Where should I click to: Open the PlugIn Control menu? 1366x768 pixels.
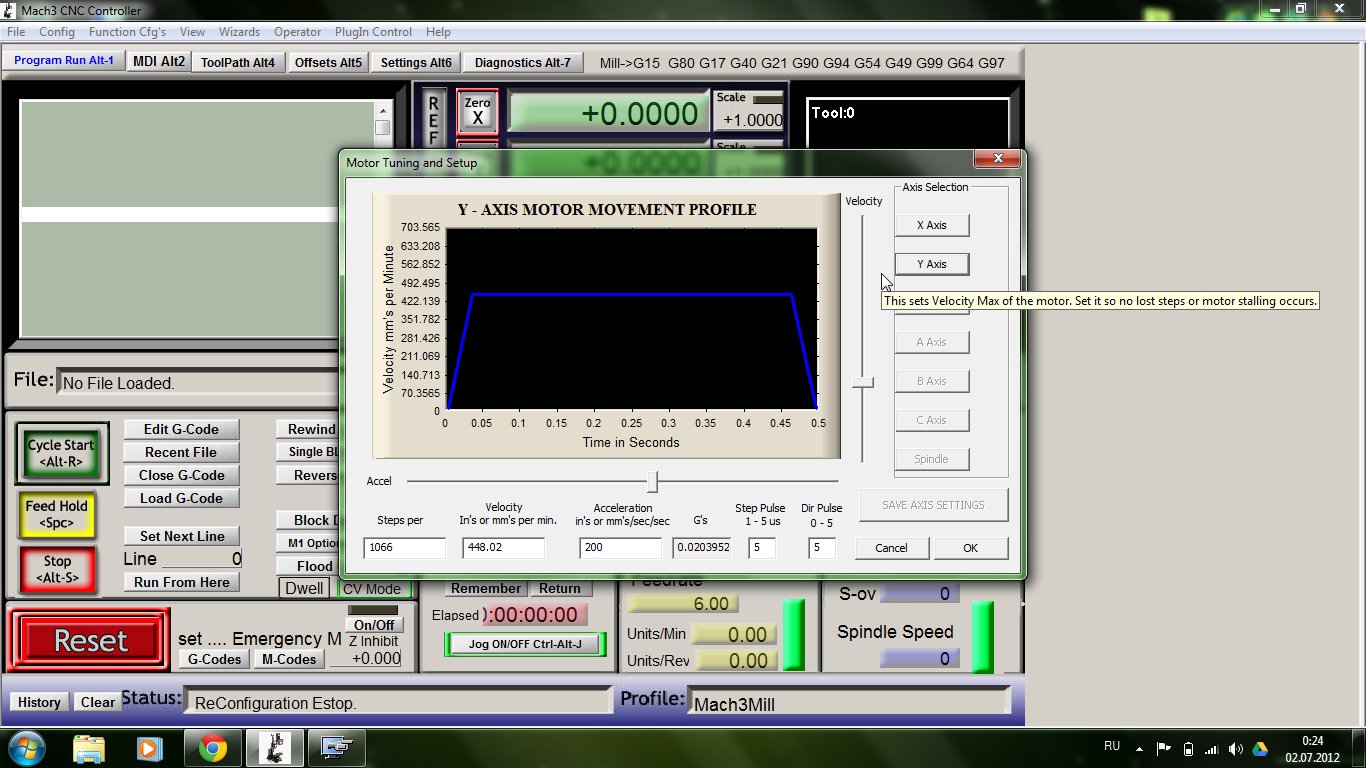(373, 32)
